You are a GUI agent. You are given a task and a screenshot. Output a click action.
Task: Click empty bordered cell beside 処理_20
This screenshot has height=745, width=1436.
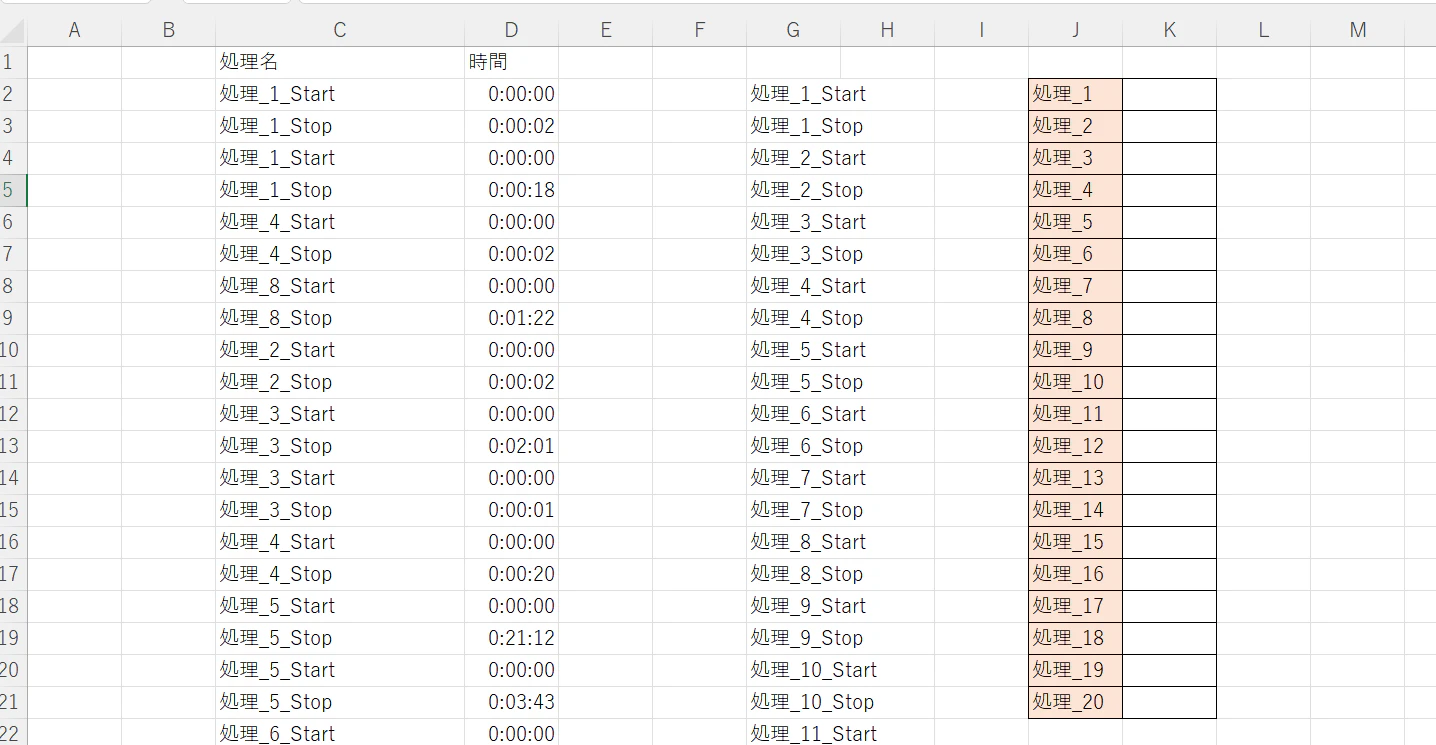pos(1169,702)
